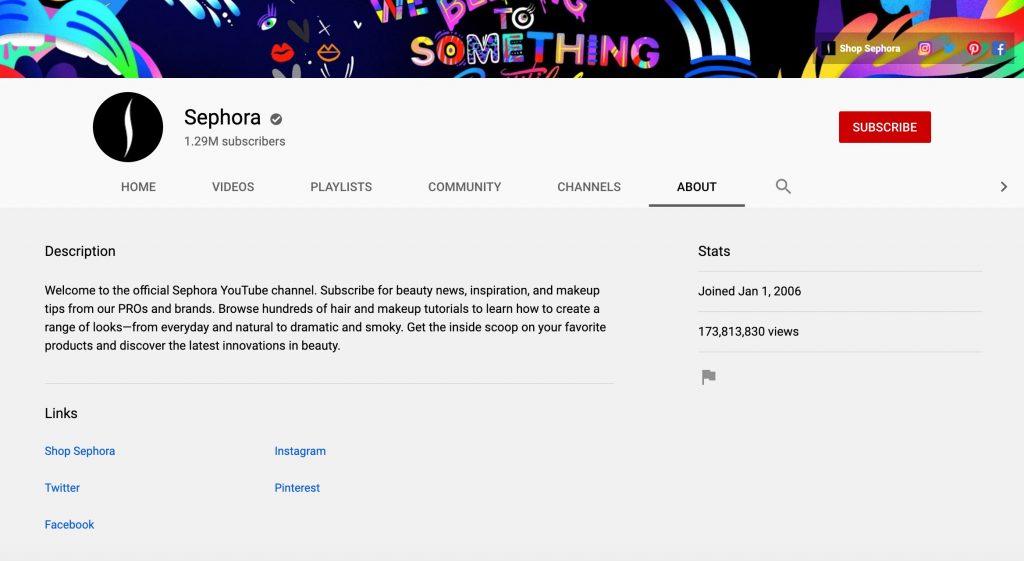Click the Sephora channel name

222,118
